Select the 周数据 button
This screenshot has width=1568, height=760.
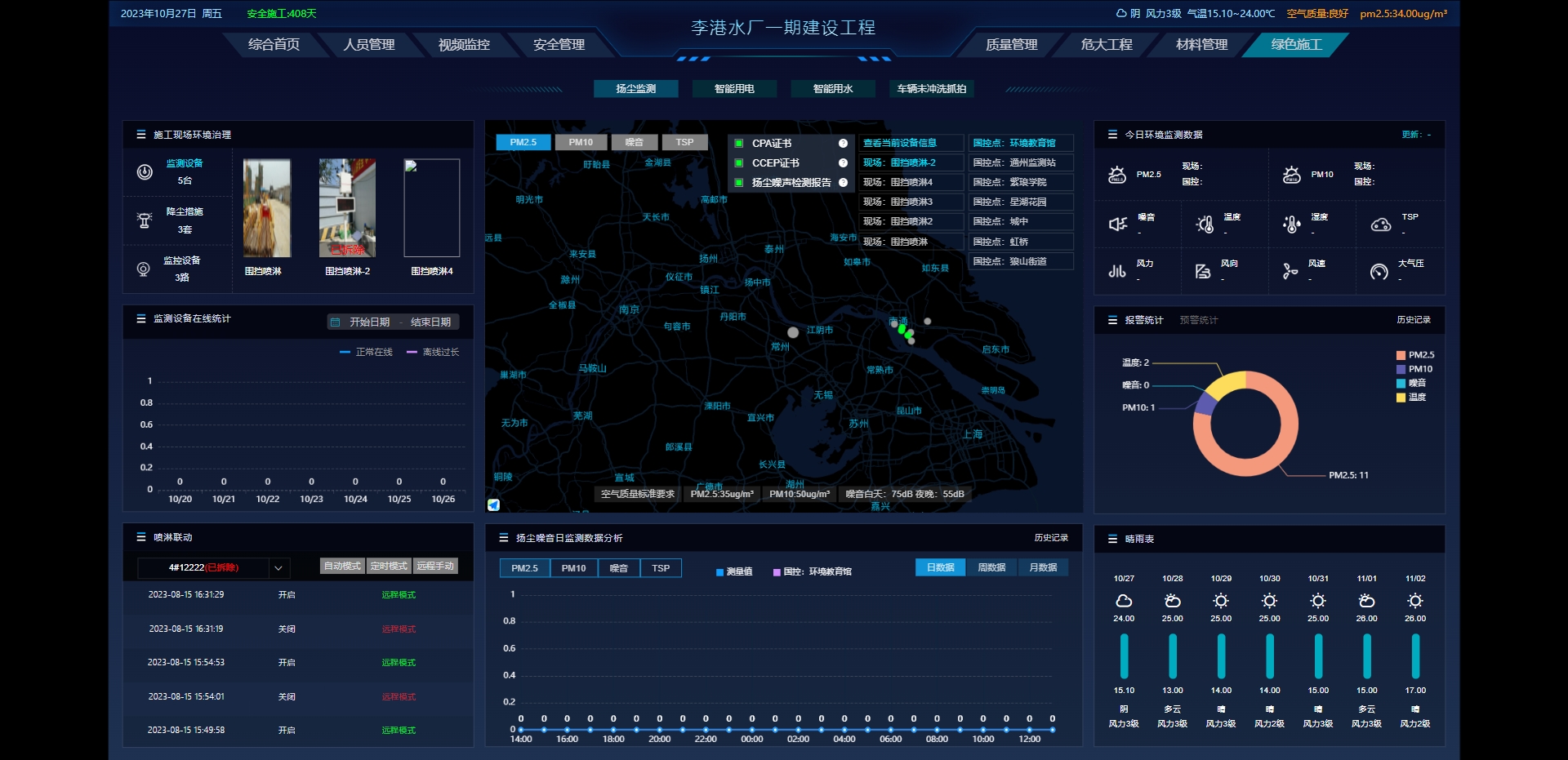pyautogui.click(x=991, y=567)
